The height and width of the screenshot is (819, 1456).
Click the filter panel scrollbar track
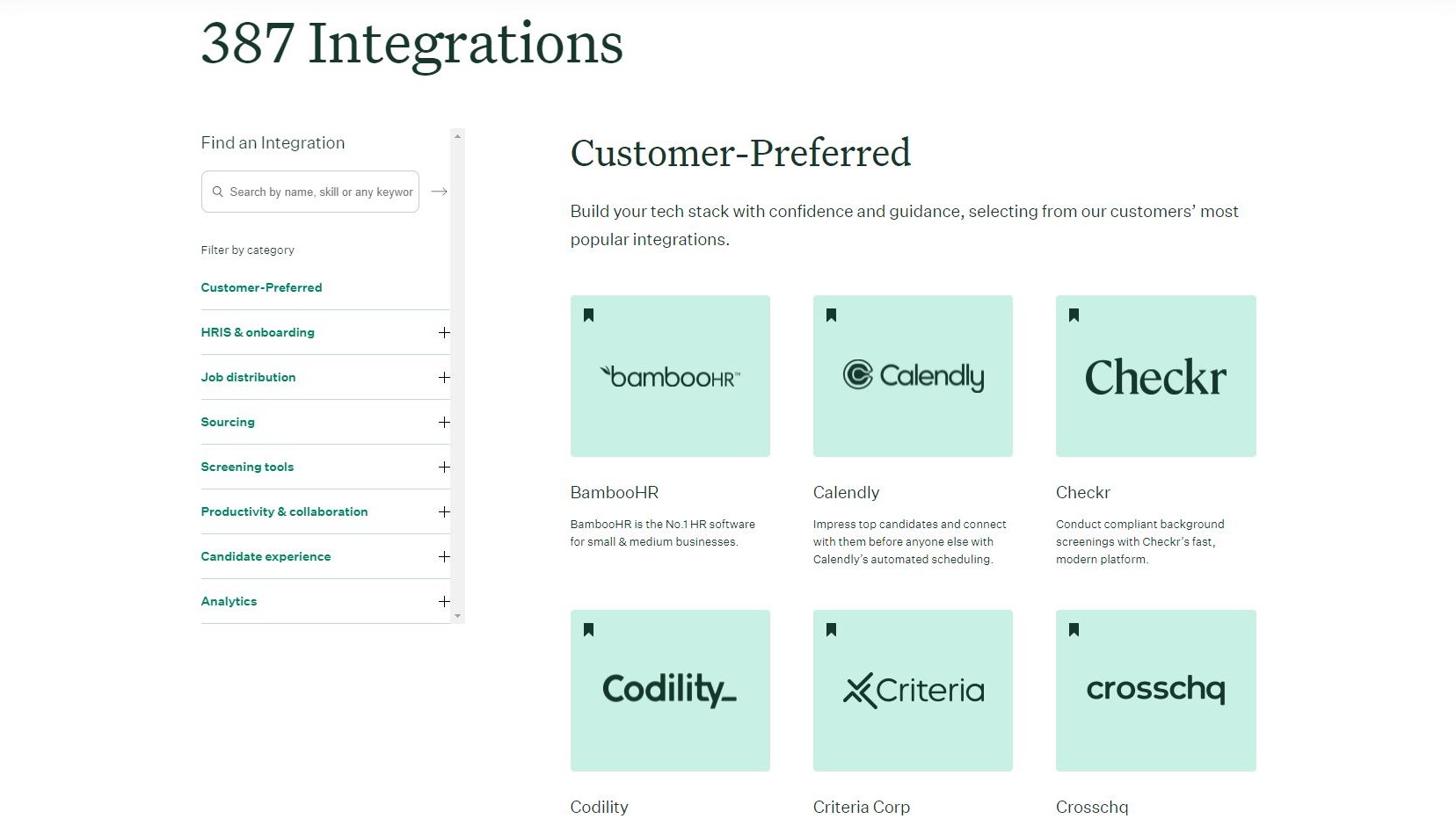click(457, 376)
